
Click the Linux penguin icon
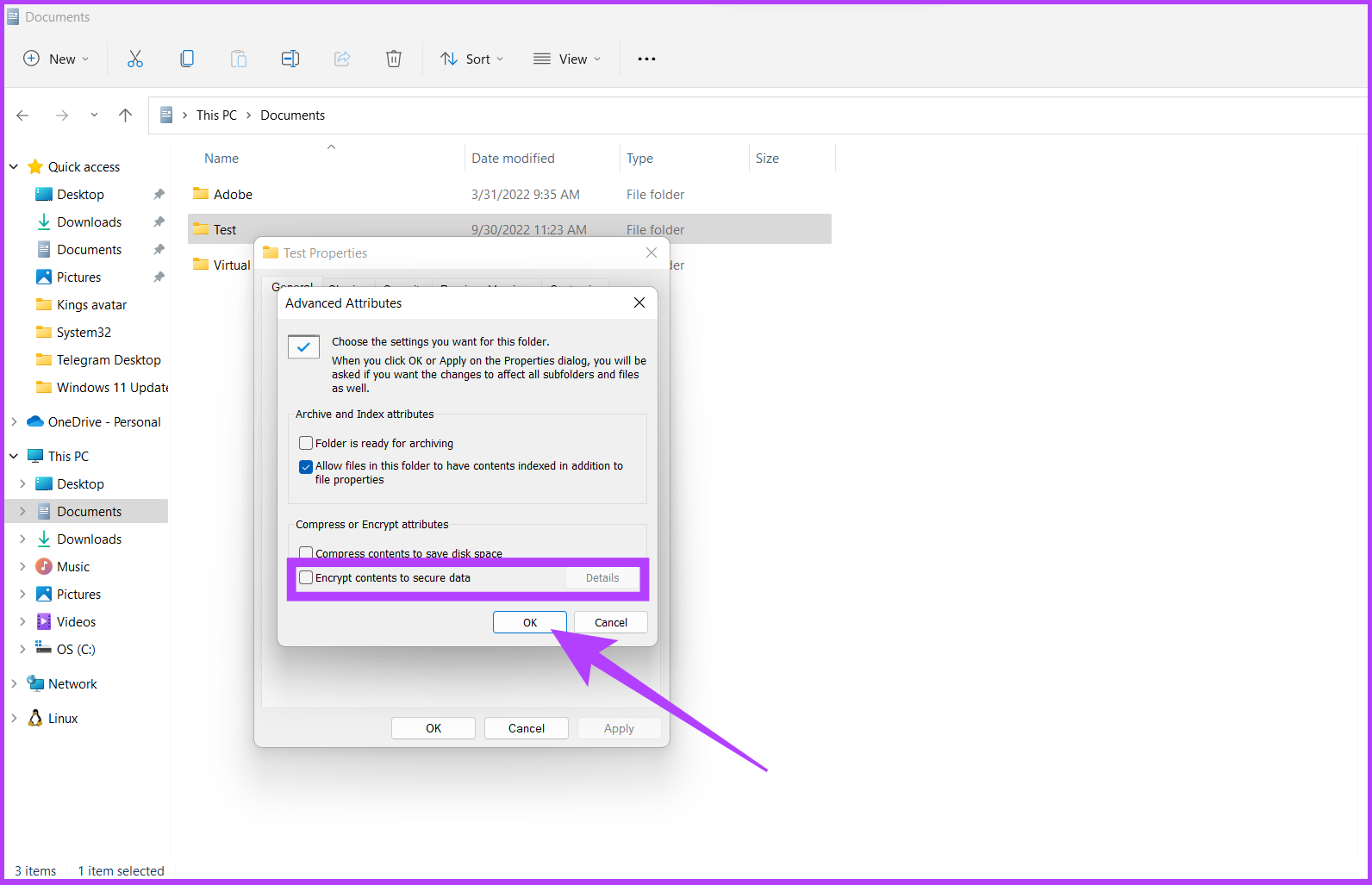(35, 719)
